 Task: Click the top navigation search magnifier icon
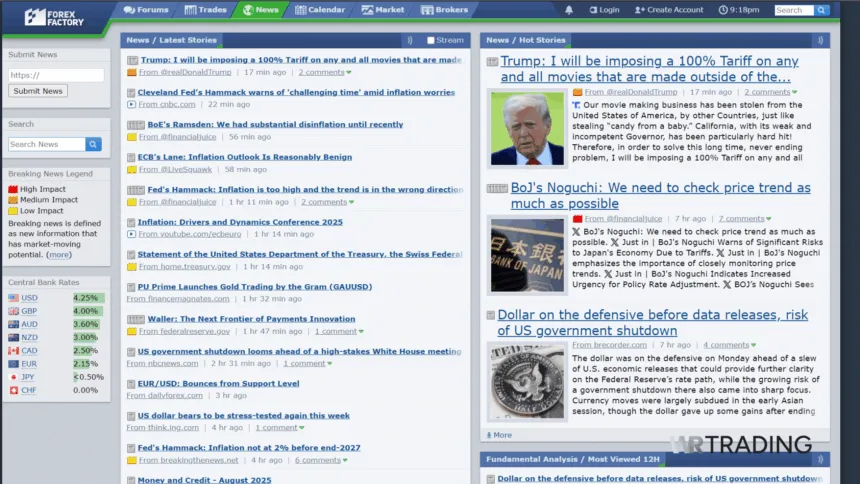coord(822,10)
